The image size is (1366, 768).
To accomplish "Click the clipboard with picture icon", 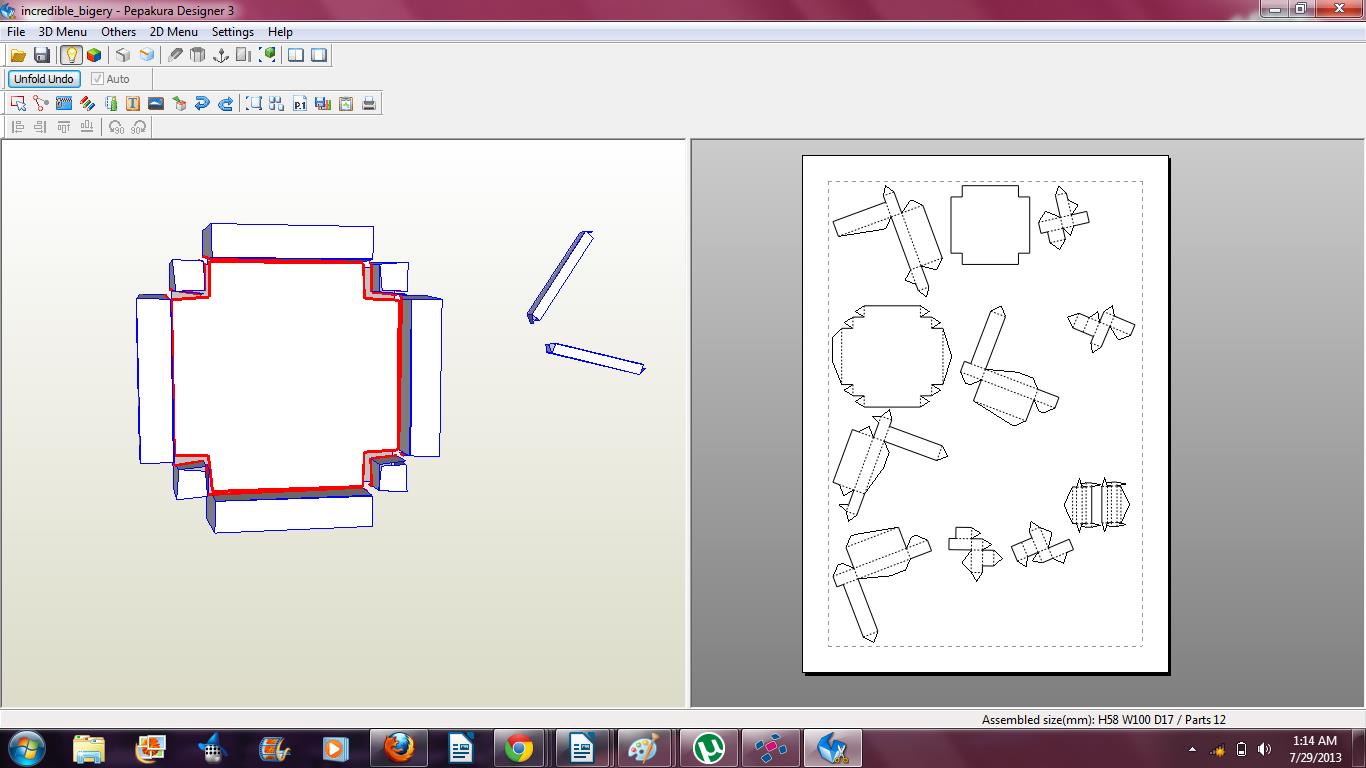I will coord(346,103).
